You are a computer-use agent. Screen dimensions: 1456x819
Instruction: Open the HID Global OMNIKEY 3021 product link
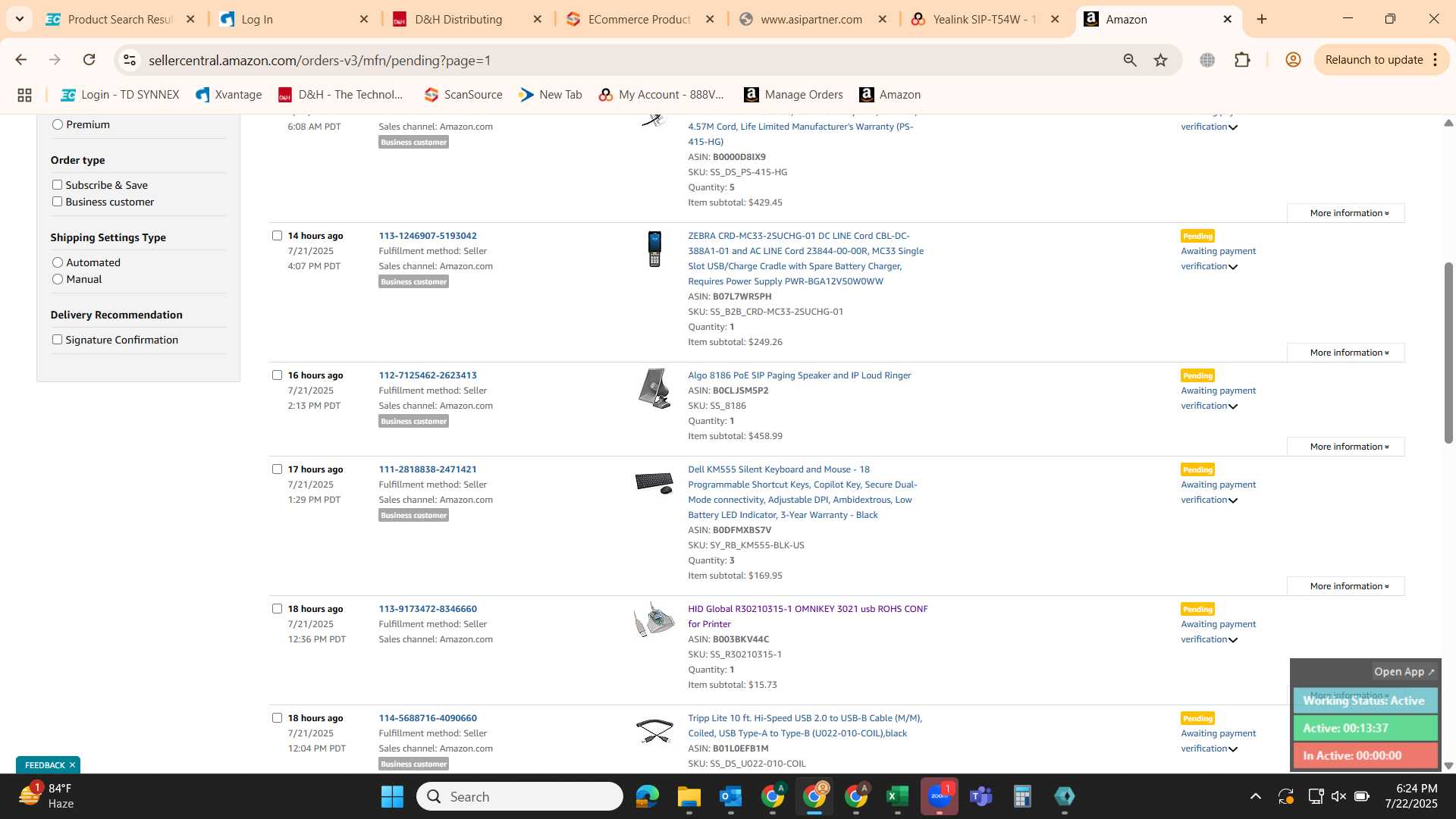tap(808, 617)
